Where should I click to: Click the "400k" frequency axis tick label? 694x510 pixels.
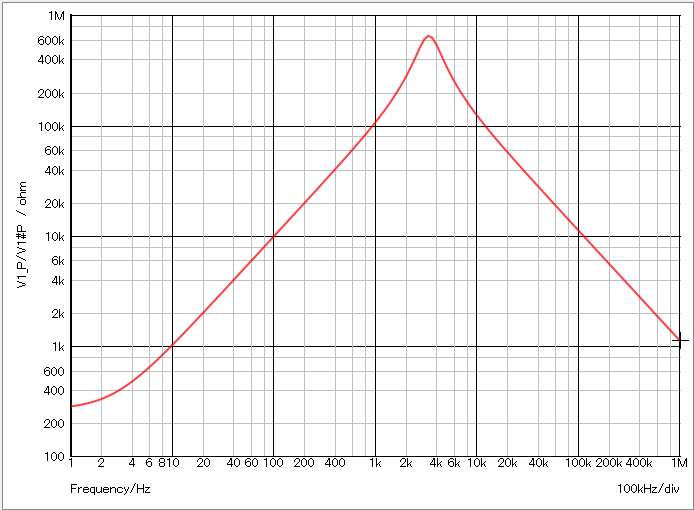tap(639, 463)
